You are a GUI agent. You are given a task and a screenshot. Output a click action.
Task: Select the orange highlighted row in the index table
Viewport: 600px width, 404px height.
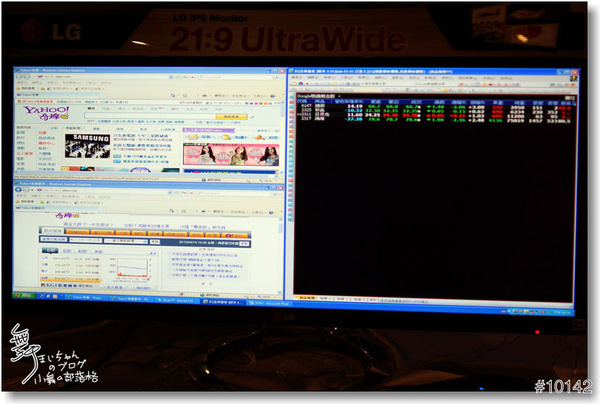70,279
